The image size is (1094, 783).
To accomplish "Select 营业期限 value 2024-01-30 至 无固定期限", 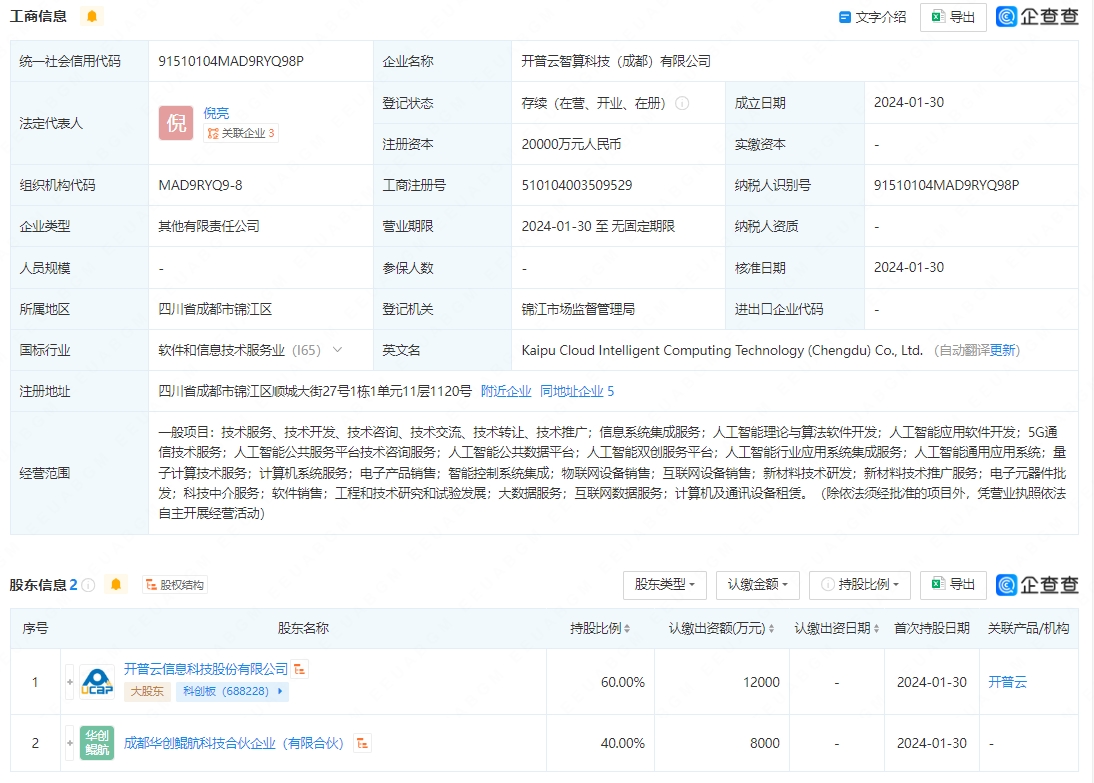I will coord(598,226).
